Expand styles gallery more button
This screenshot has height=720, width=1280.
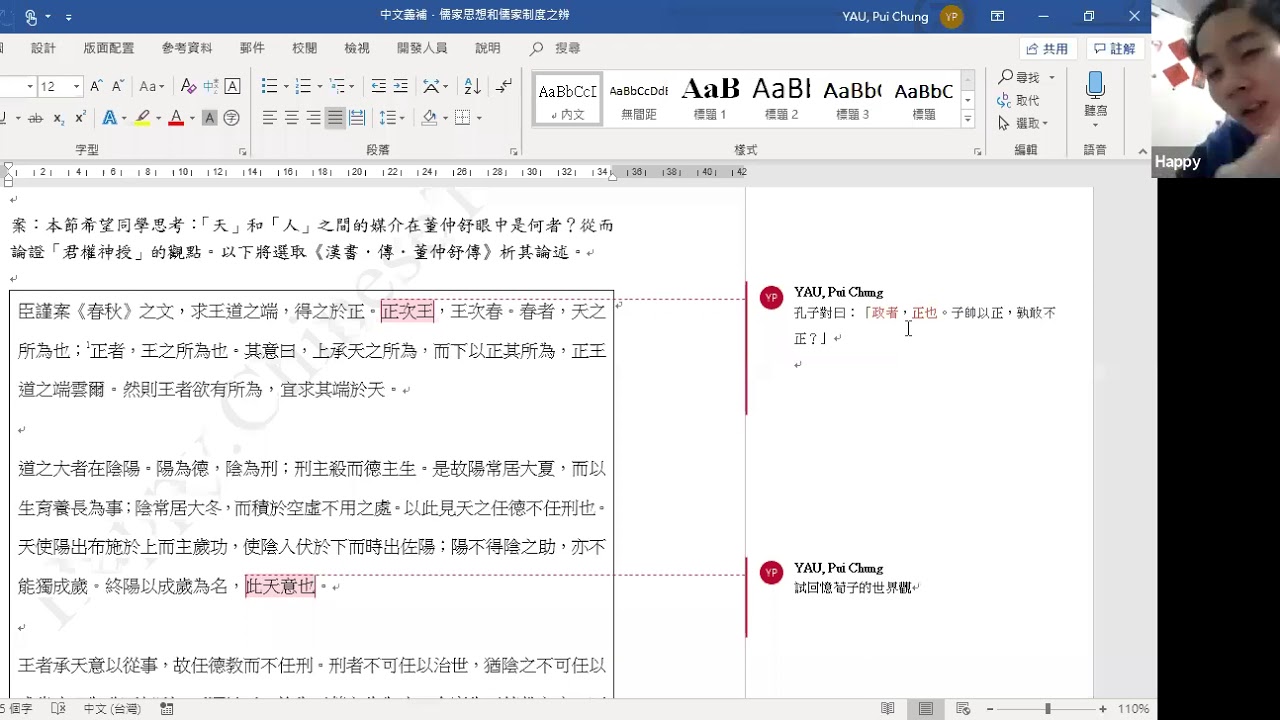[967, 120]
